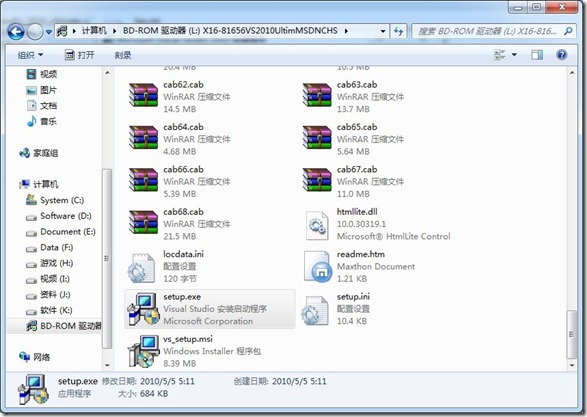587x417 pixels.
Task: Click navigation pane scroll up arrow
Action: [x=107, y=73]
